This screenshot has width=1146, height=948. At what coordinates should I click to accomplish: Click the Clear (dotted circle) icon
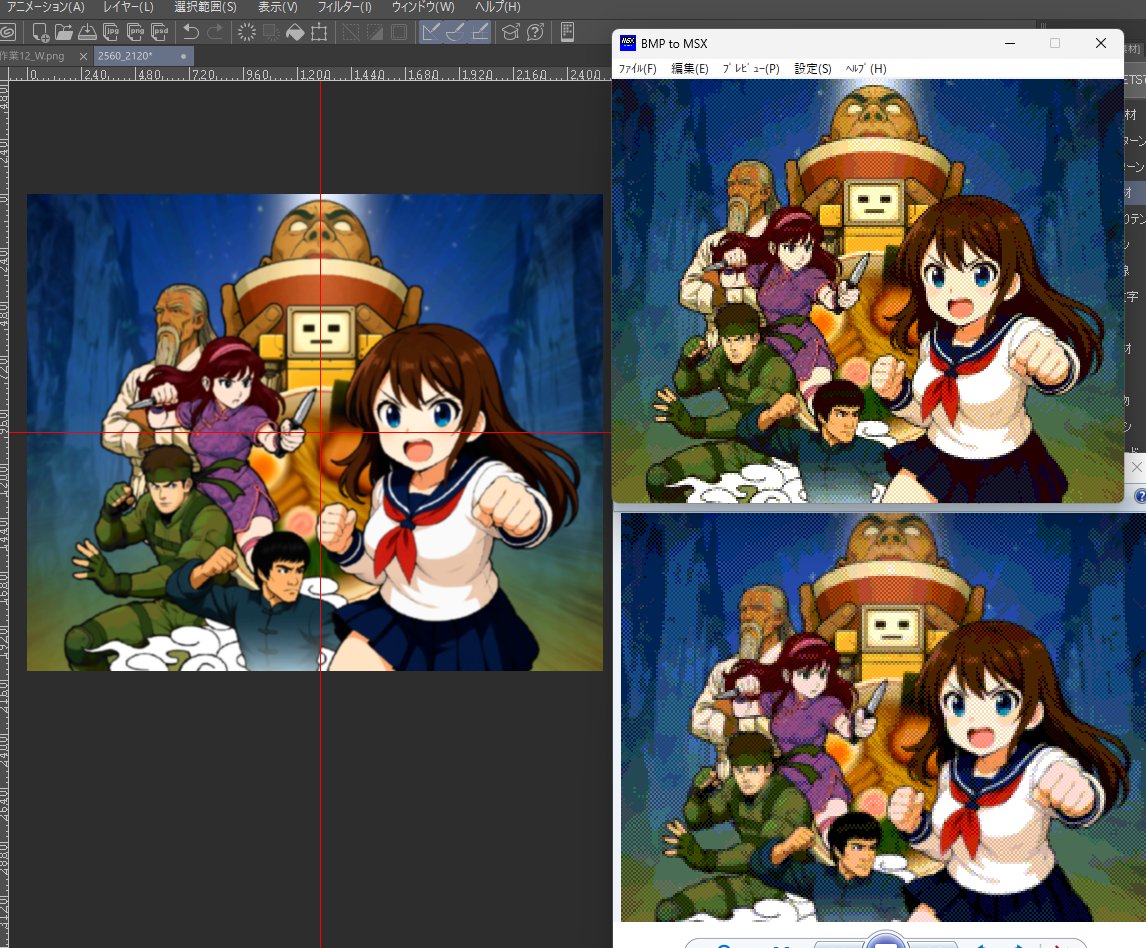(x=247, y=32)
